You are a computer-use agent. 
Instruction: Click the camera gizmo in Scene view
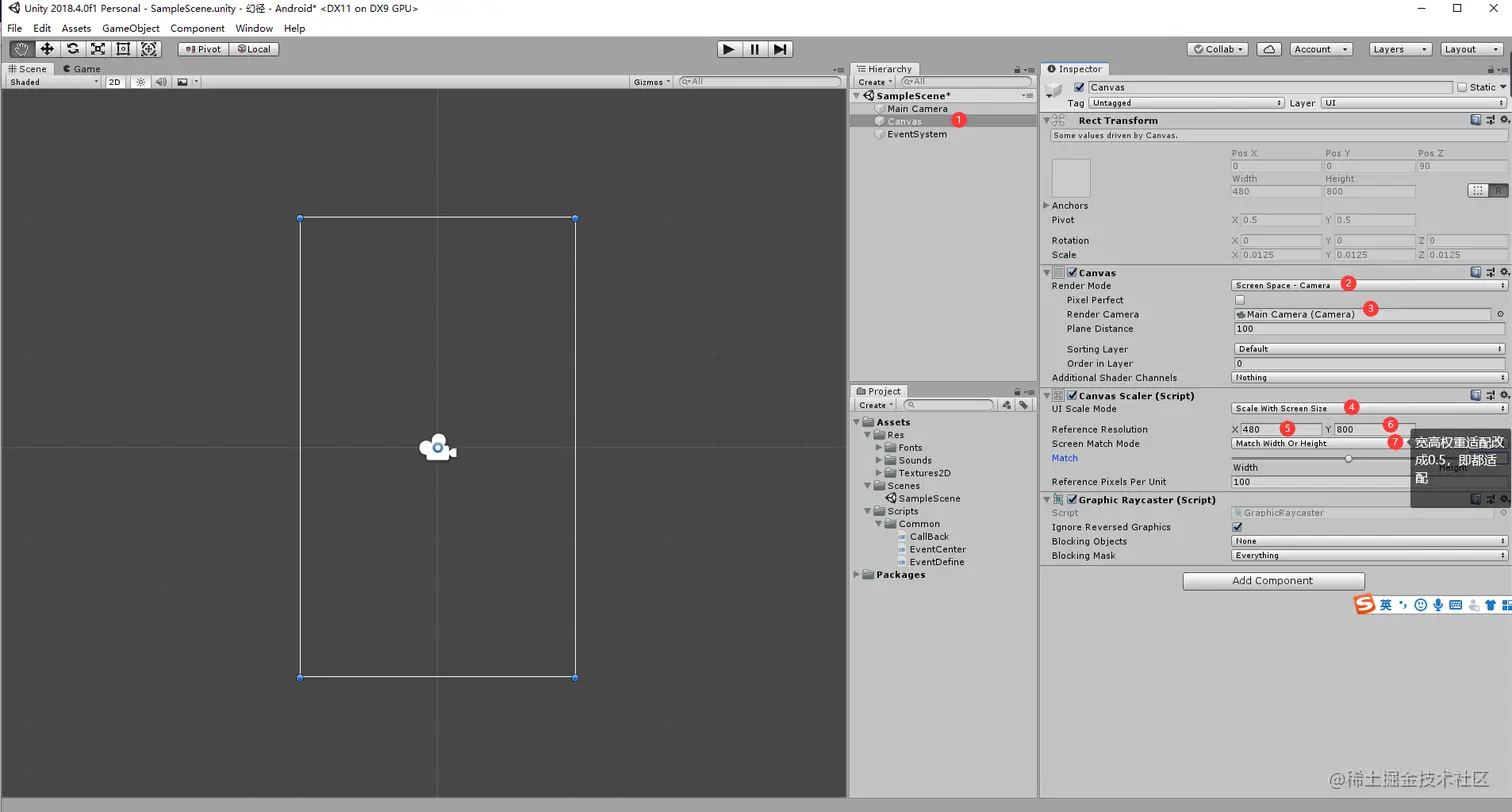point(438,448)
